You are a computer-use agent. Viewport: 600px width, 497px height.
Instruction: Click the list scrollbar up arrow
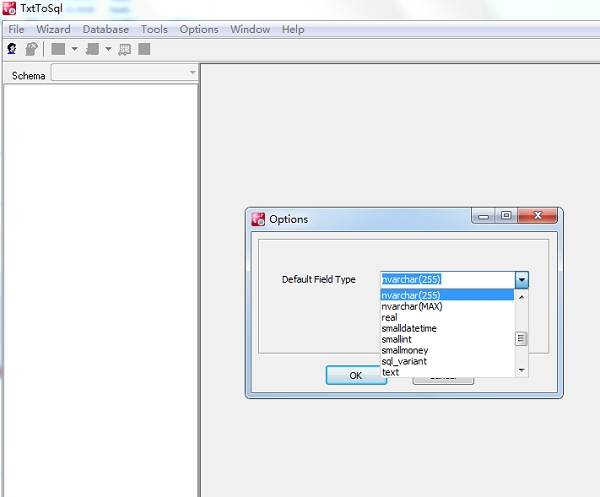(521, 297)
